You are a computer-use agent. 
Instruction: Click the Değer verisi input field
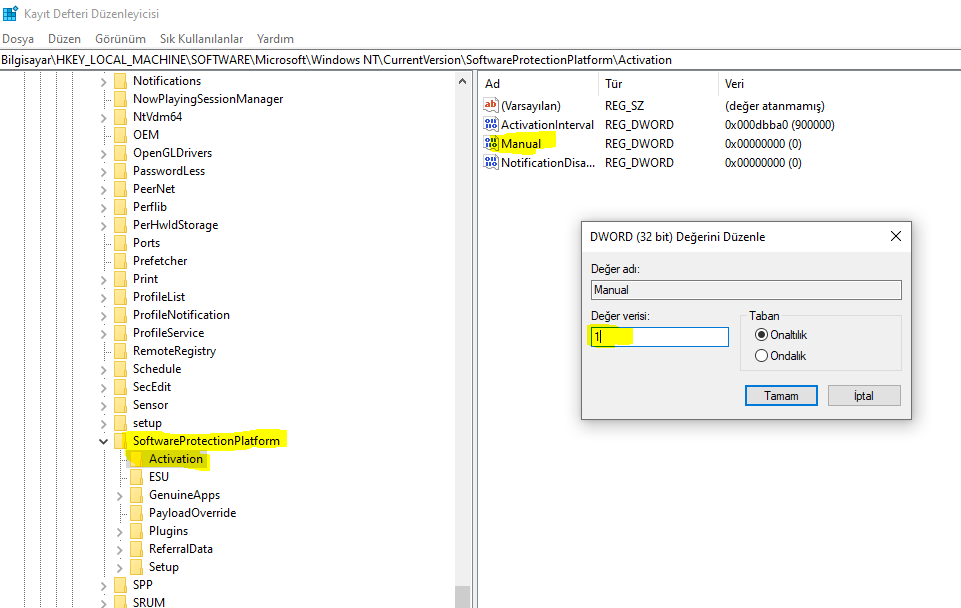[660, 337]
